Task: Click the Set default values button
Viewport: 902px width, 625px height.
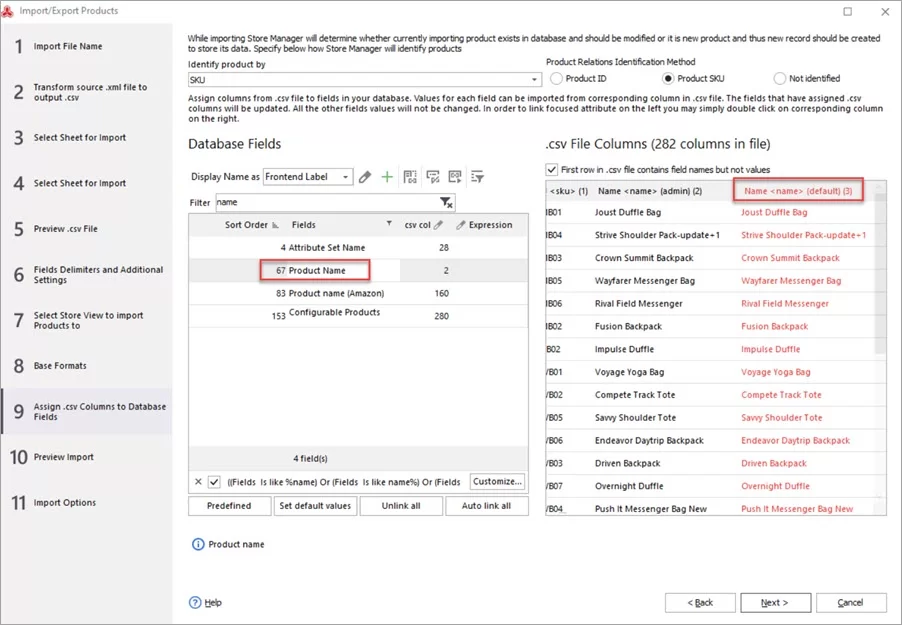Action: [315, 506]
